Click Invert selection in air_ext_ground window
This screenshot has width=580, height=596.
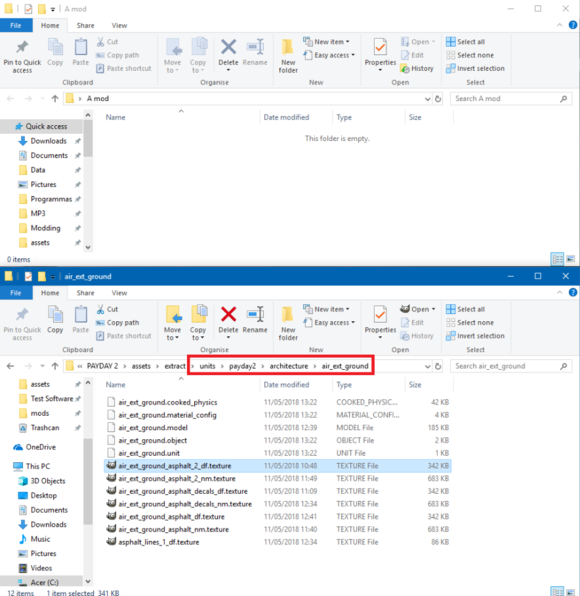[475, 336]
